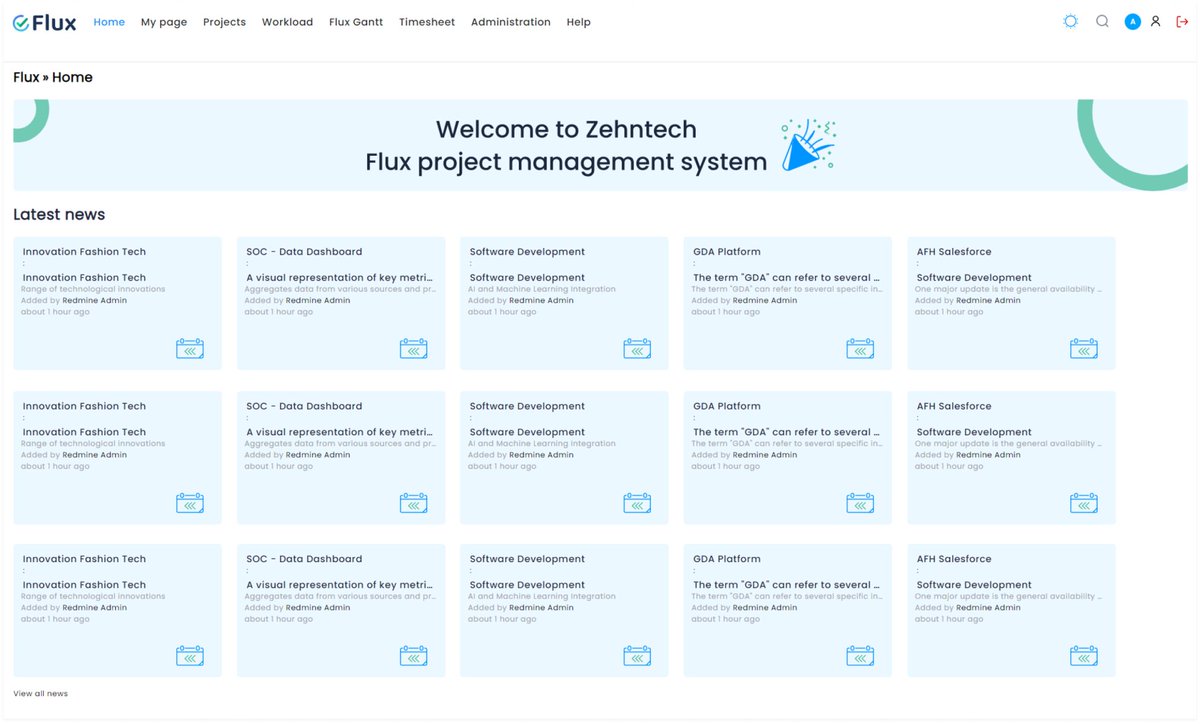Go to the Home menu item
The image size is (1200, 724).
(109, 22)
